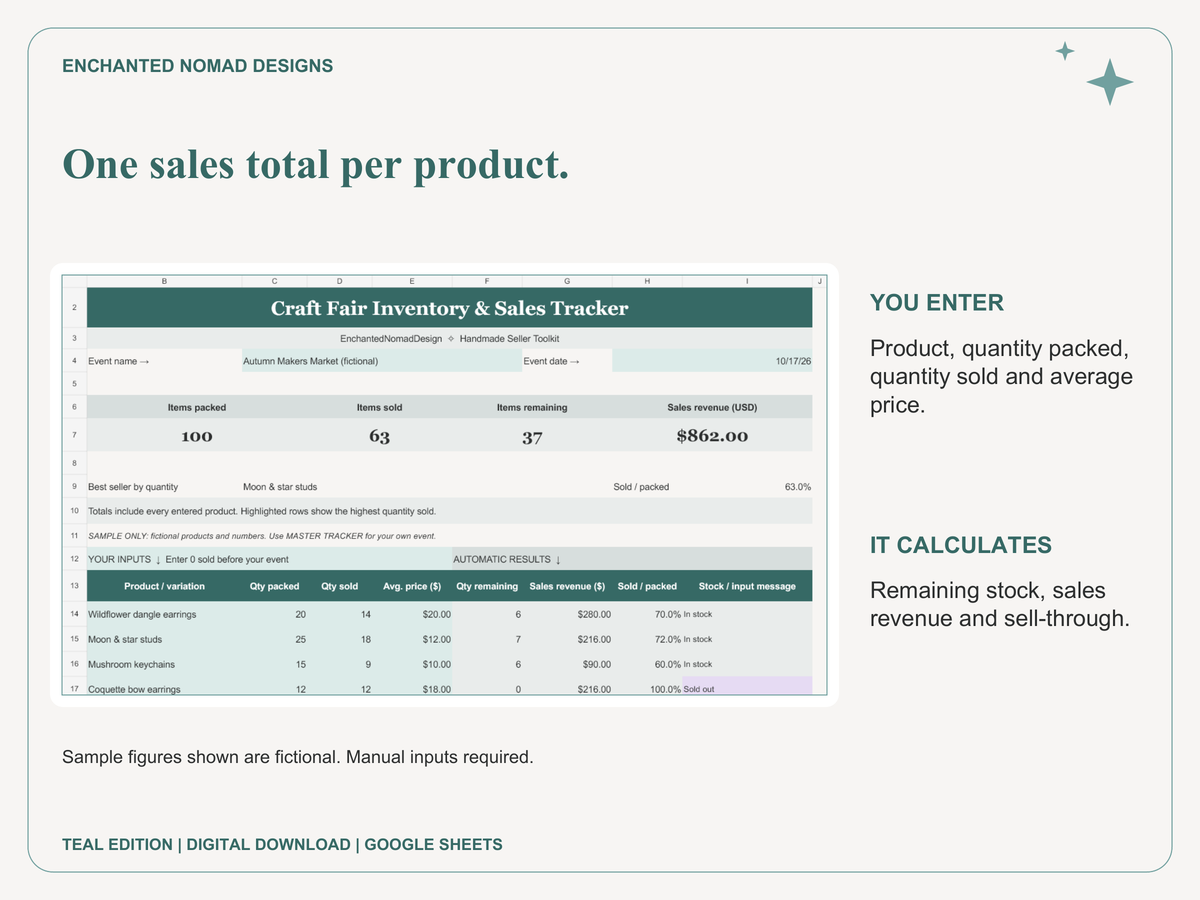1200x900 pixels.
Task: Click the sold/packed value '100.0%'
Action: [x=647, y=686]
